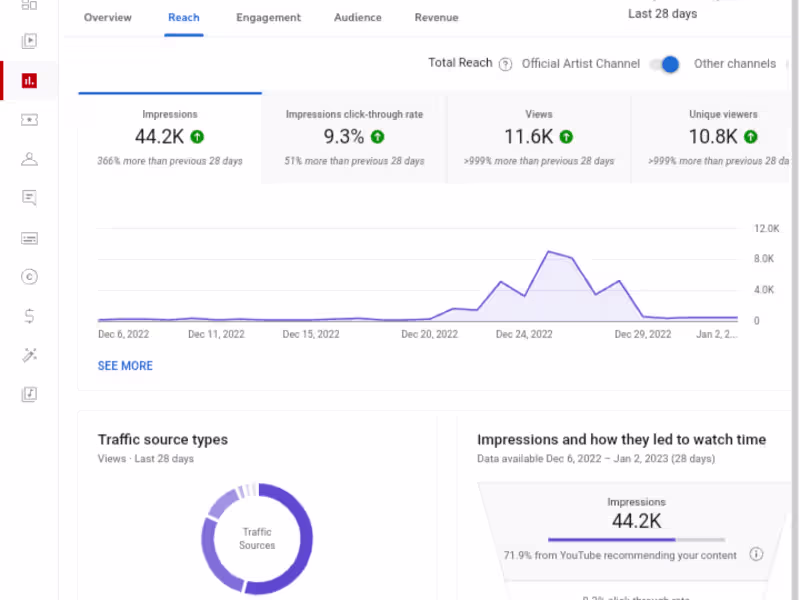Open the Earn dollar sign sidebar icon
The image size is (800, 600).
pos(29,316)
